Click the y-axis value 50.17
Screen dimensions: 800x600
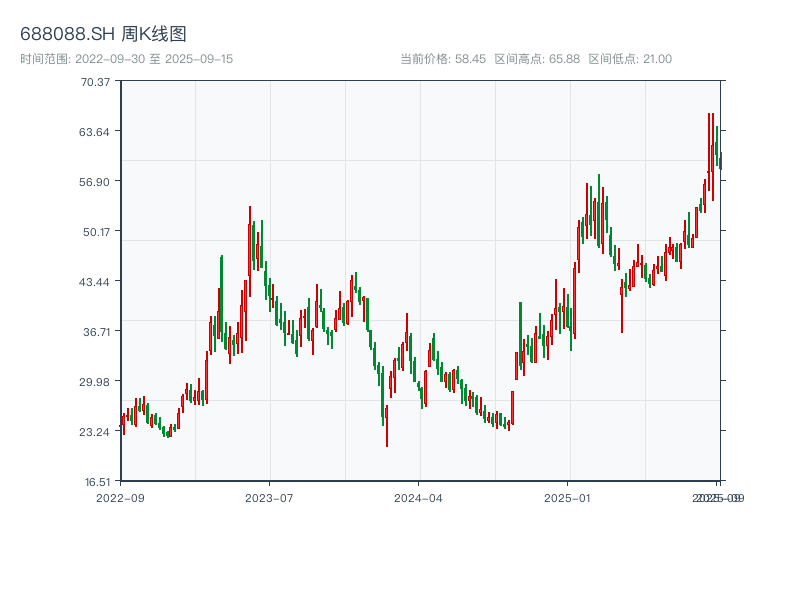pos(96,232)
